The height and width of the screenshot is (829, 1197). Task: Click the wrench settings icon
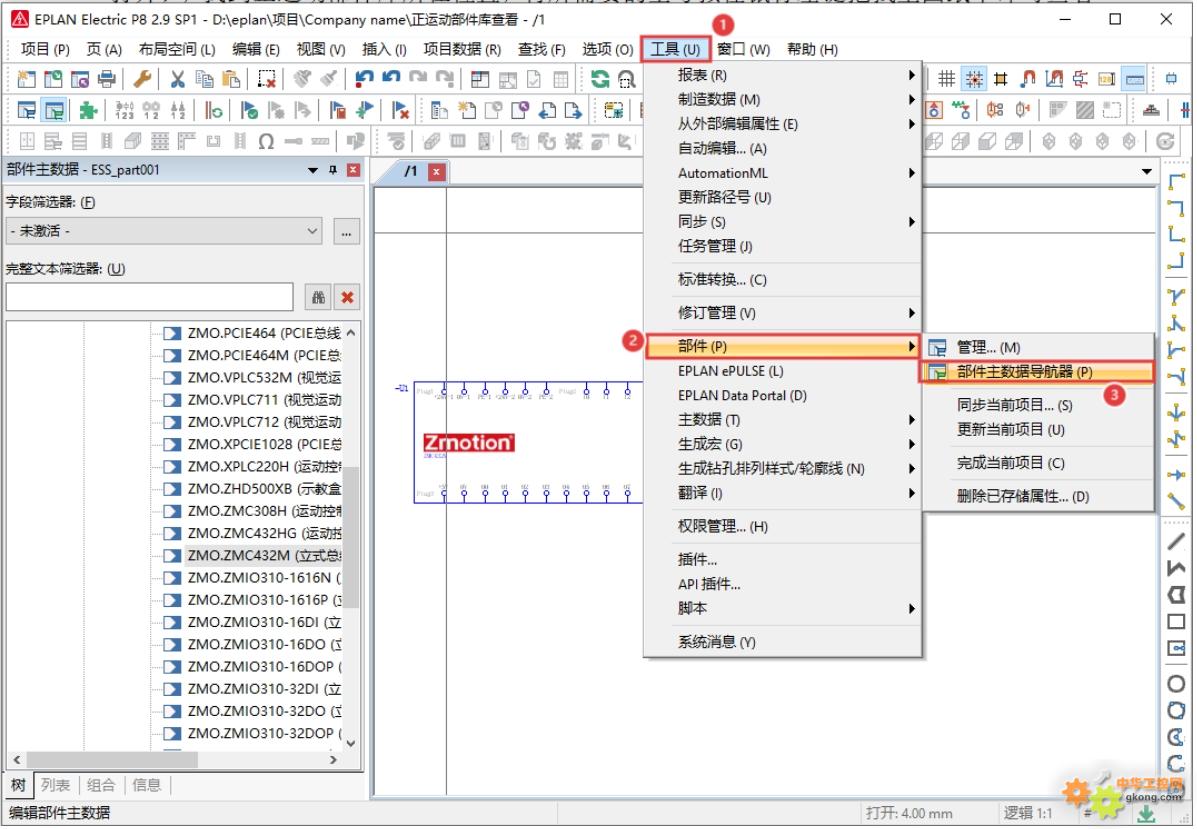click(142, 79)
